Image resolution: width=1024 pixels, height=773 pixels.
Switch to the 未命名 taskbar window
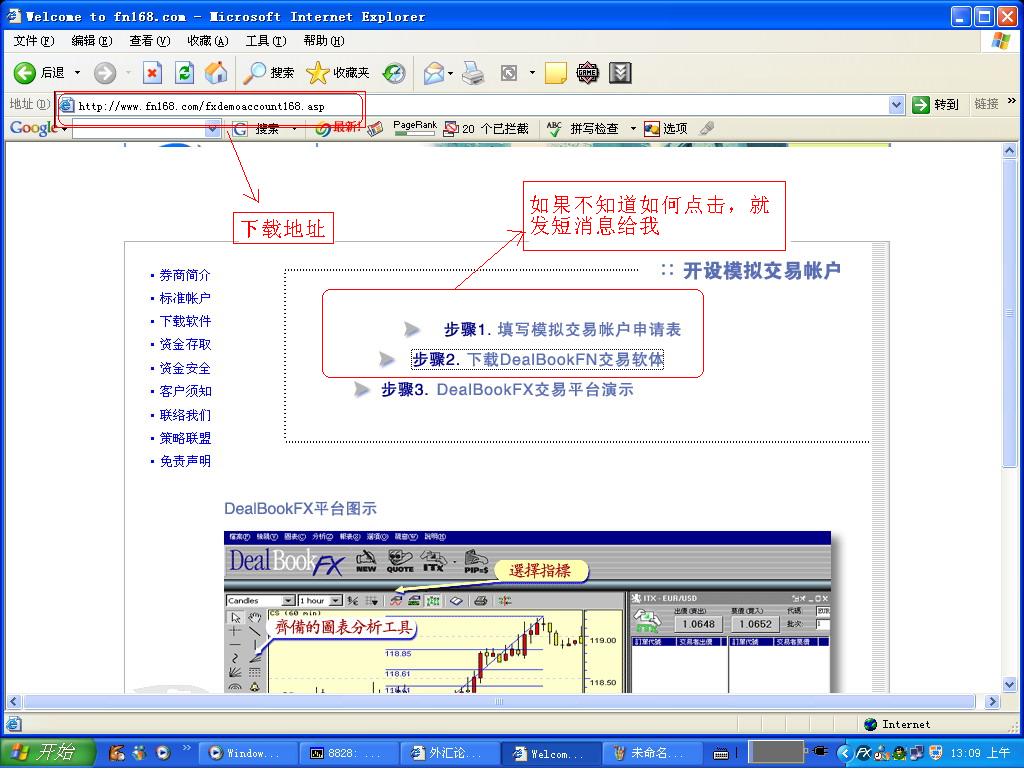click(652, 753)
